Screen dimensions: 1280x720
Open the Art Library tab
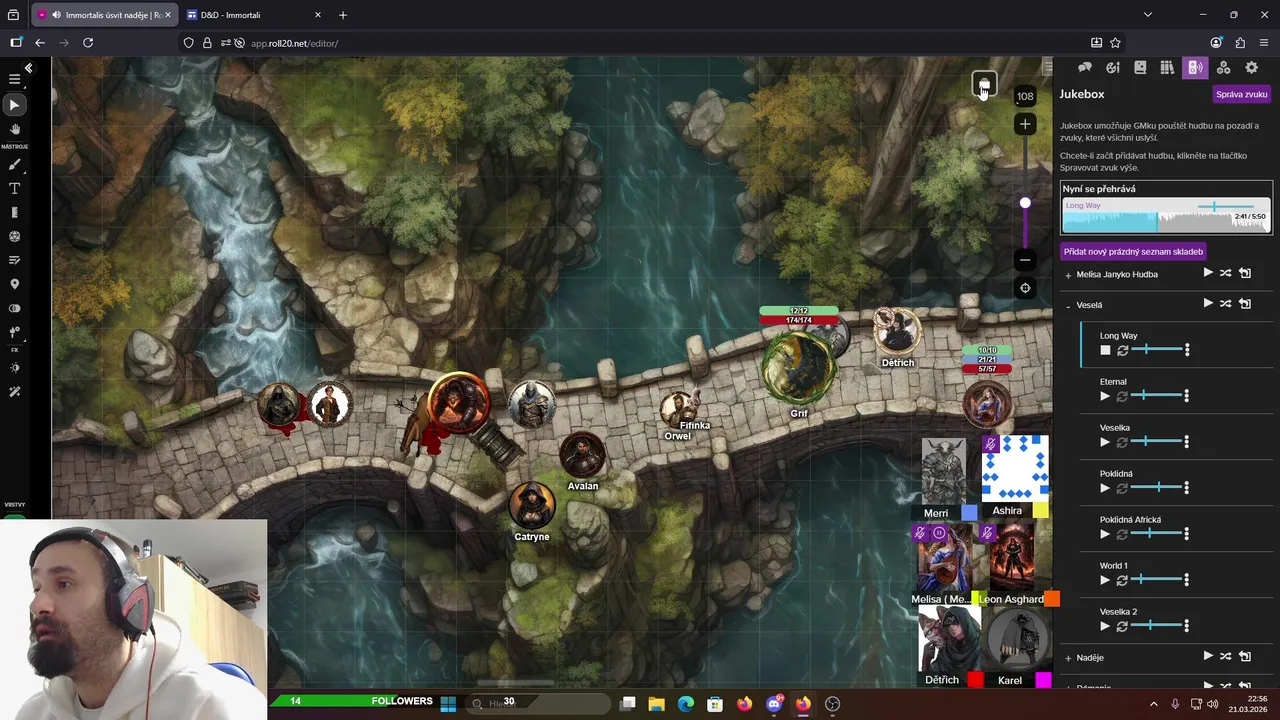1113,68
